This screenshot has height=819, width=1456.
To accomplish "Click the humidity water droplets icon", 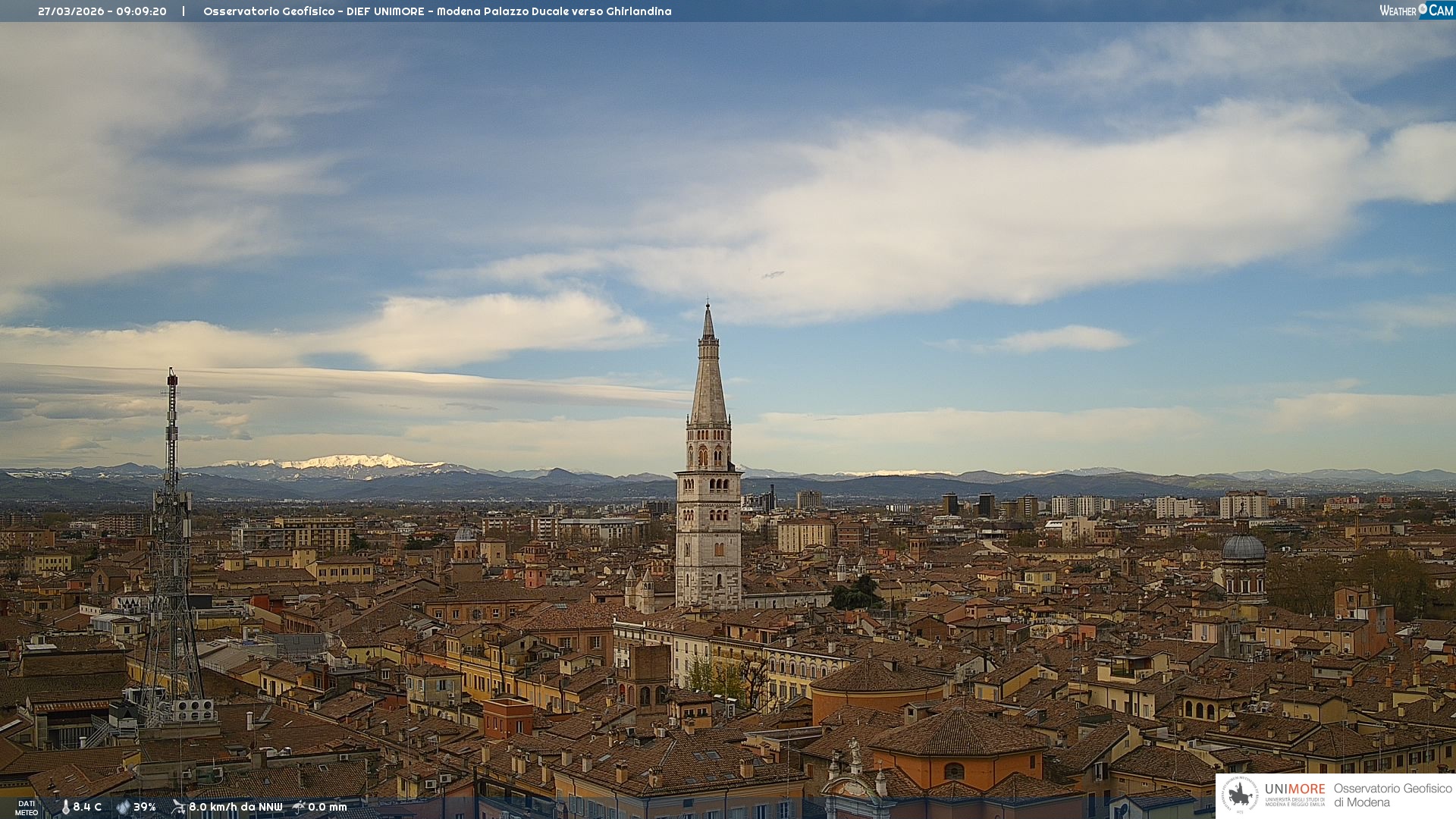I will click(x=123, y=807).
